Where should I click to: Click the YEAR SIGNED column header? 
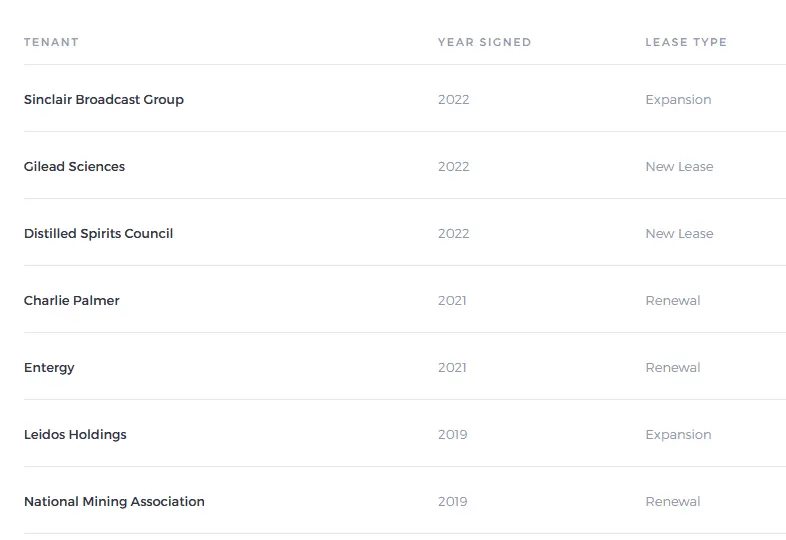(x=484, y=42)
